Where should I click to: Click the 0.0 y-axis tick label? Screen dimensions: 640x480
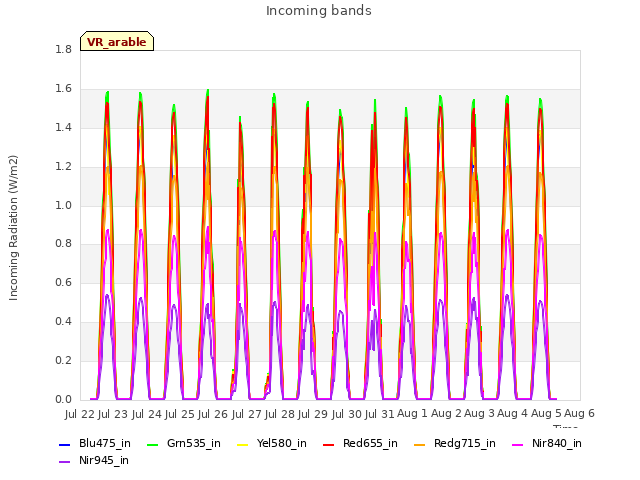coord(63,399)
